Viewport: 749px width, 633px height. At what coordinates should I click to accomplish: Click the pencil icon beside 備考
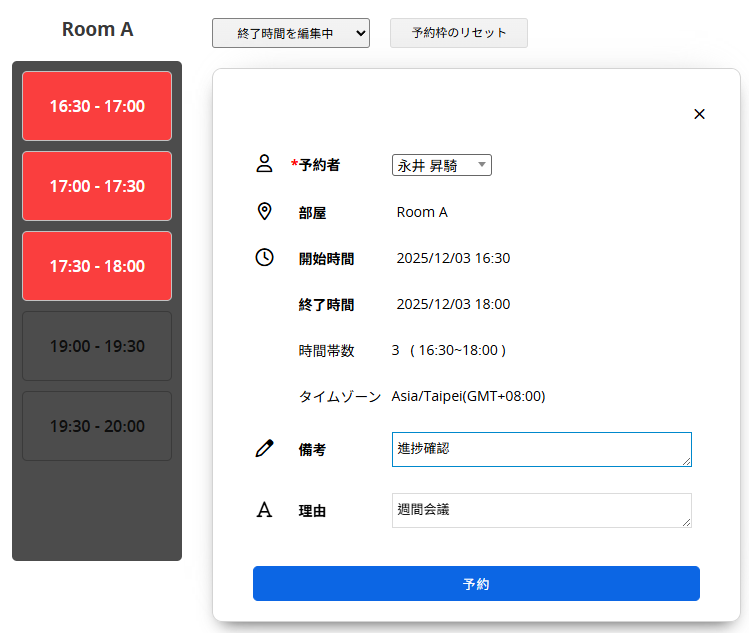click(264, 449)
